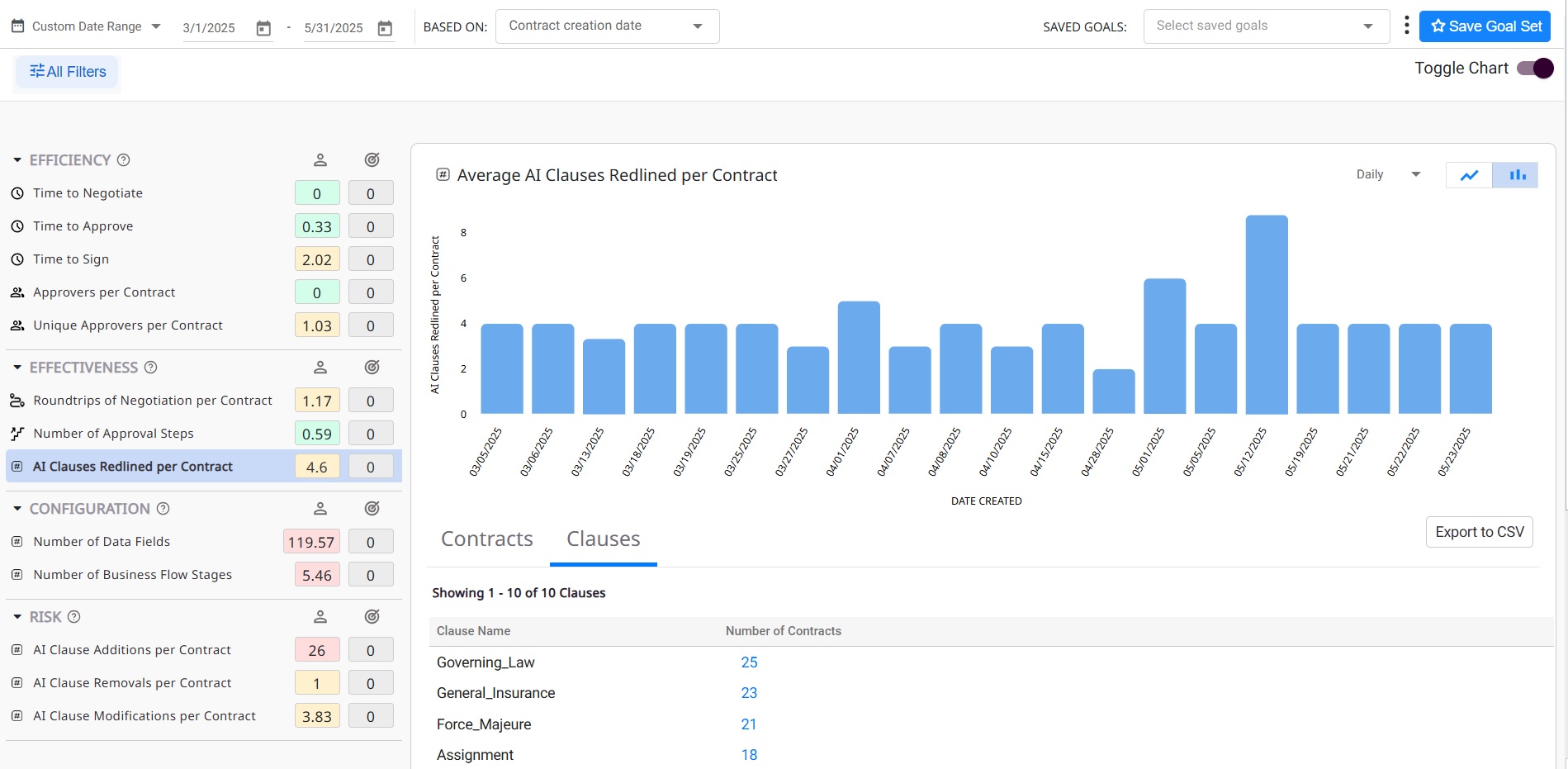Click Efficiency help question mark icon
Image resolution: width=1568 pixels, height=769 pixels.
click(x=124, y=160)
